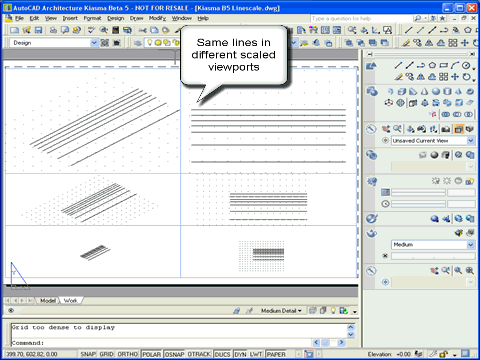Select the Erase tool in dashboard panel

398,77
